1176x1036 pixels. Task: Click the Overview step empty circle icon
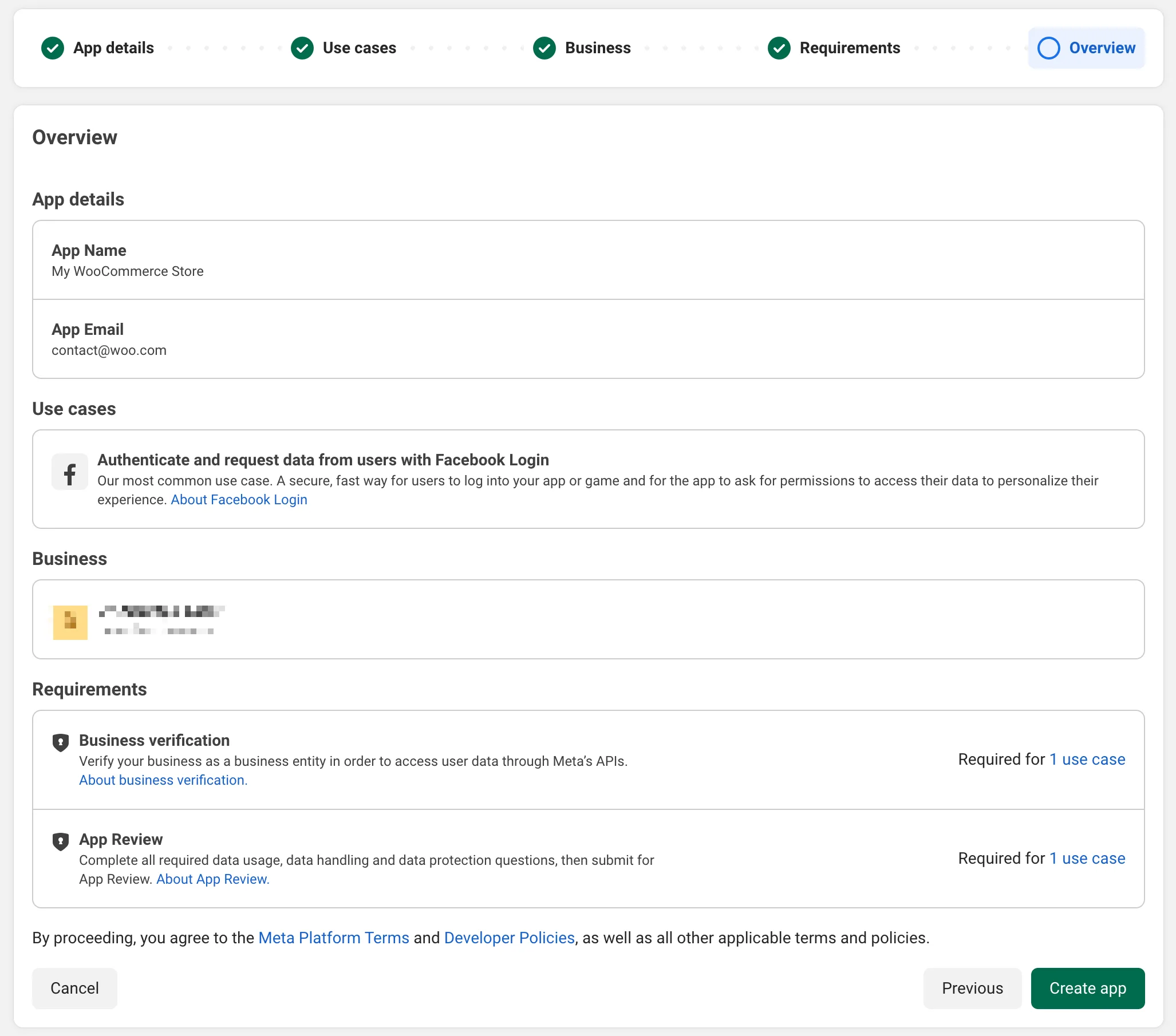click(x=1048, y=48)
